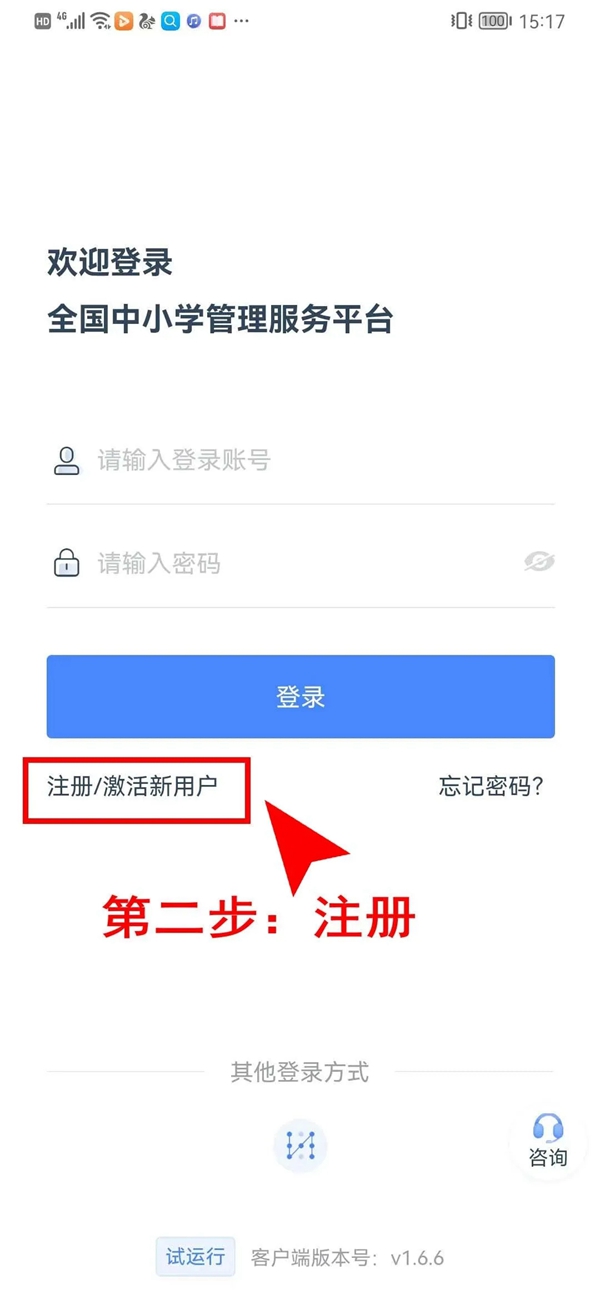Viewport: 600px width, 1300px height.
Task: Tap the vibrate mode status icon
Action: (x=461, y=21)
